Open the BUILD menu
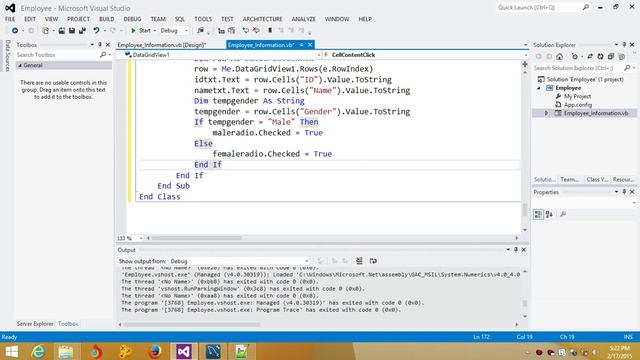Screen dimensions: 640x360 point(107,19)
